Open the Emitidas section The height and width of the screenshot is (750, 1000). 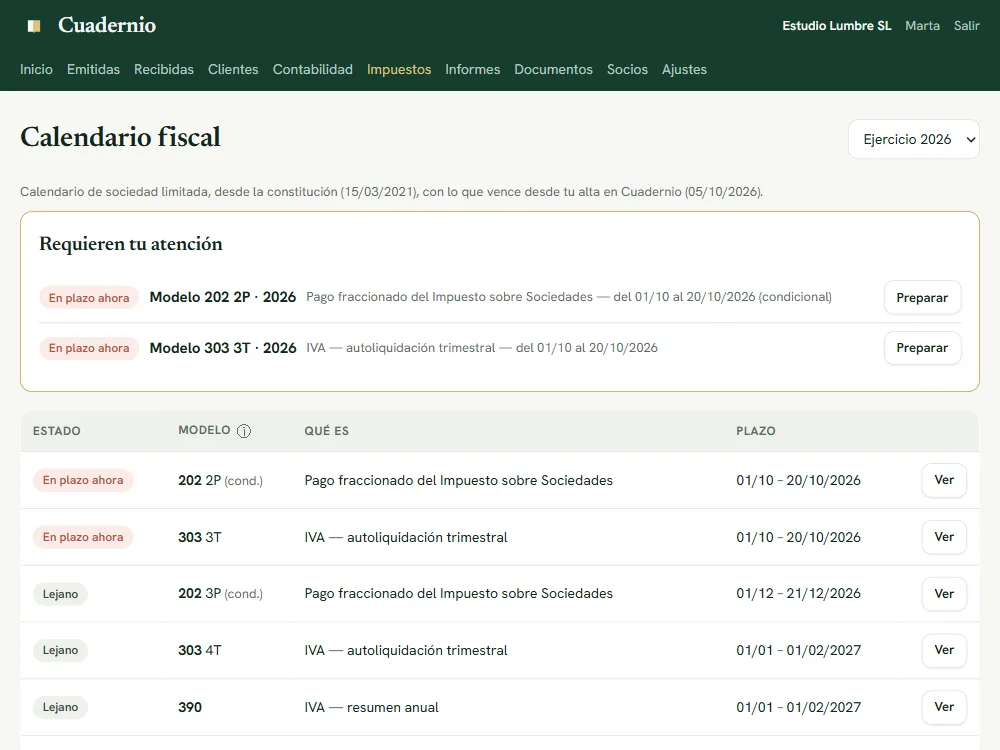[93, 70]
